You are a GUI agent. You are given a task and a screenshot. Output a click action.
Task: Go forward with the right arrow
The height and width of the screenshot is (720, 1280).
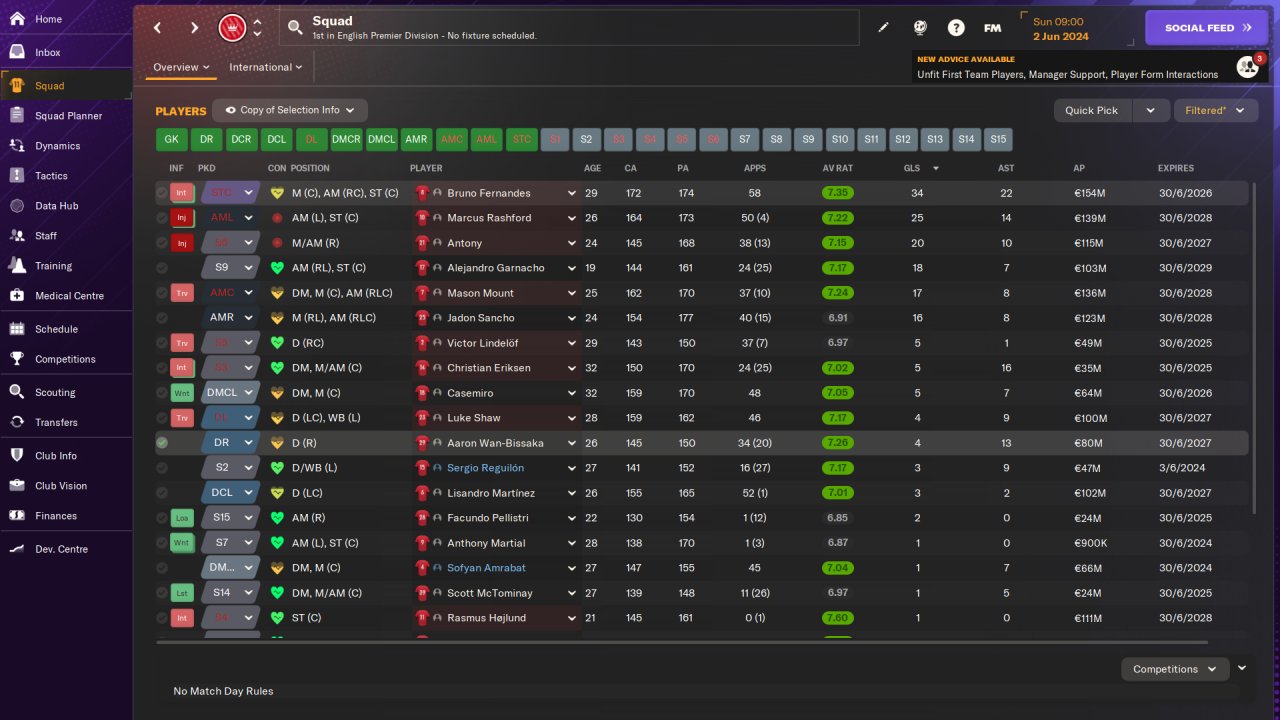point(194,28)
